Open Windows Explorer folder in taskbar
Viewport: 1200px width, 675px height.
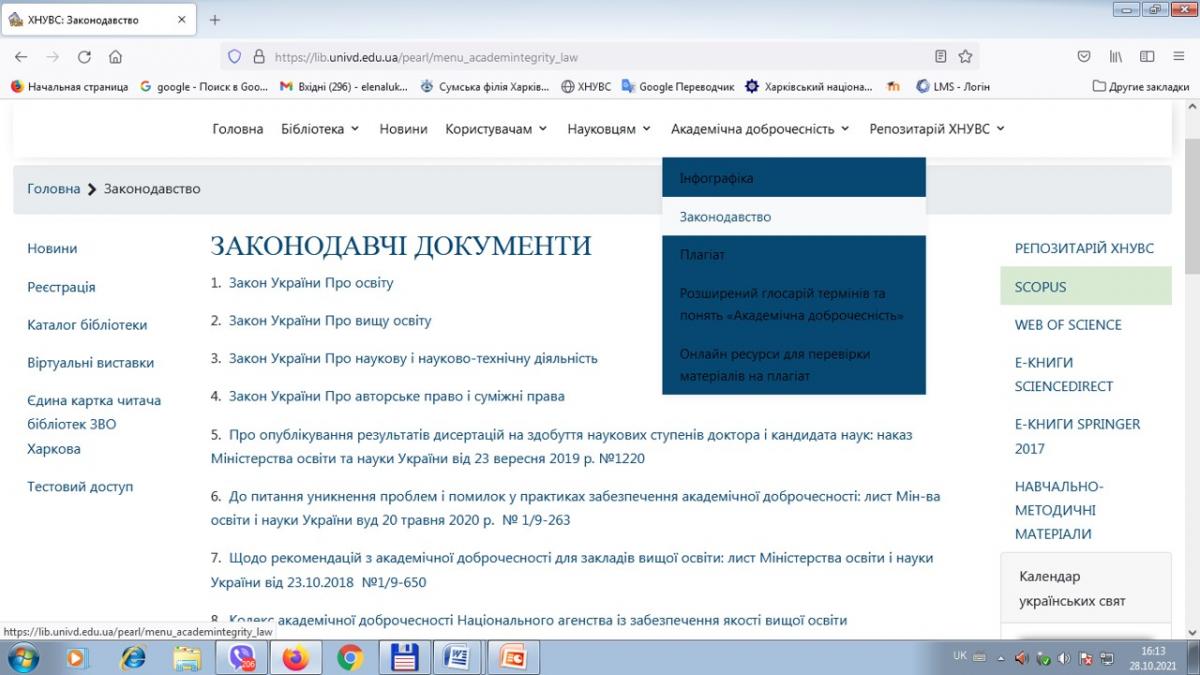tap(186, 657)
